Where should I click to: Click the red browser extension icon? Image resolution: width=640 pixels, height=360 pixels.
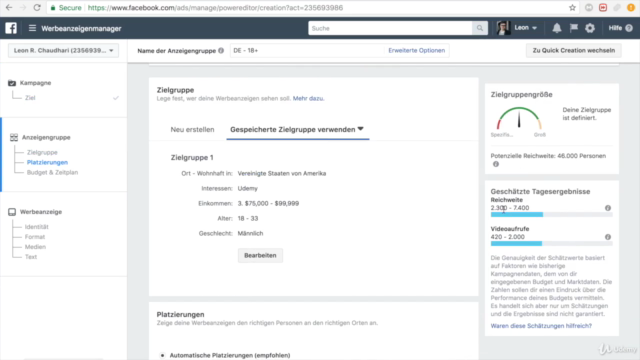(603, 7)
